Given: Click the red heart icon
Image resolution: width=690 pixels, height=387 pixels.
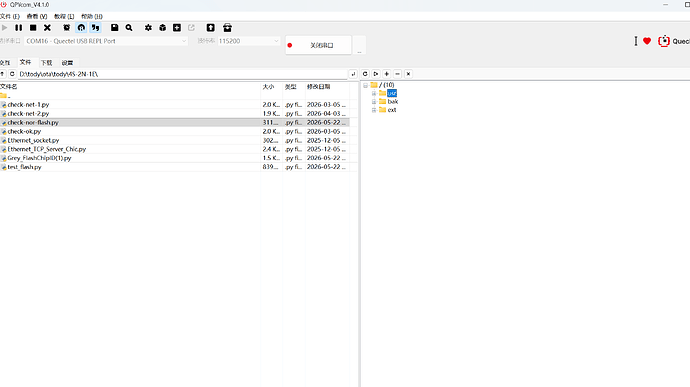Looking at the screenshot, I should point(647,41).
